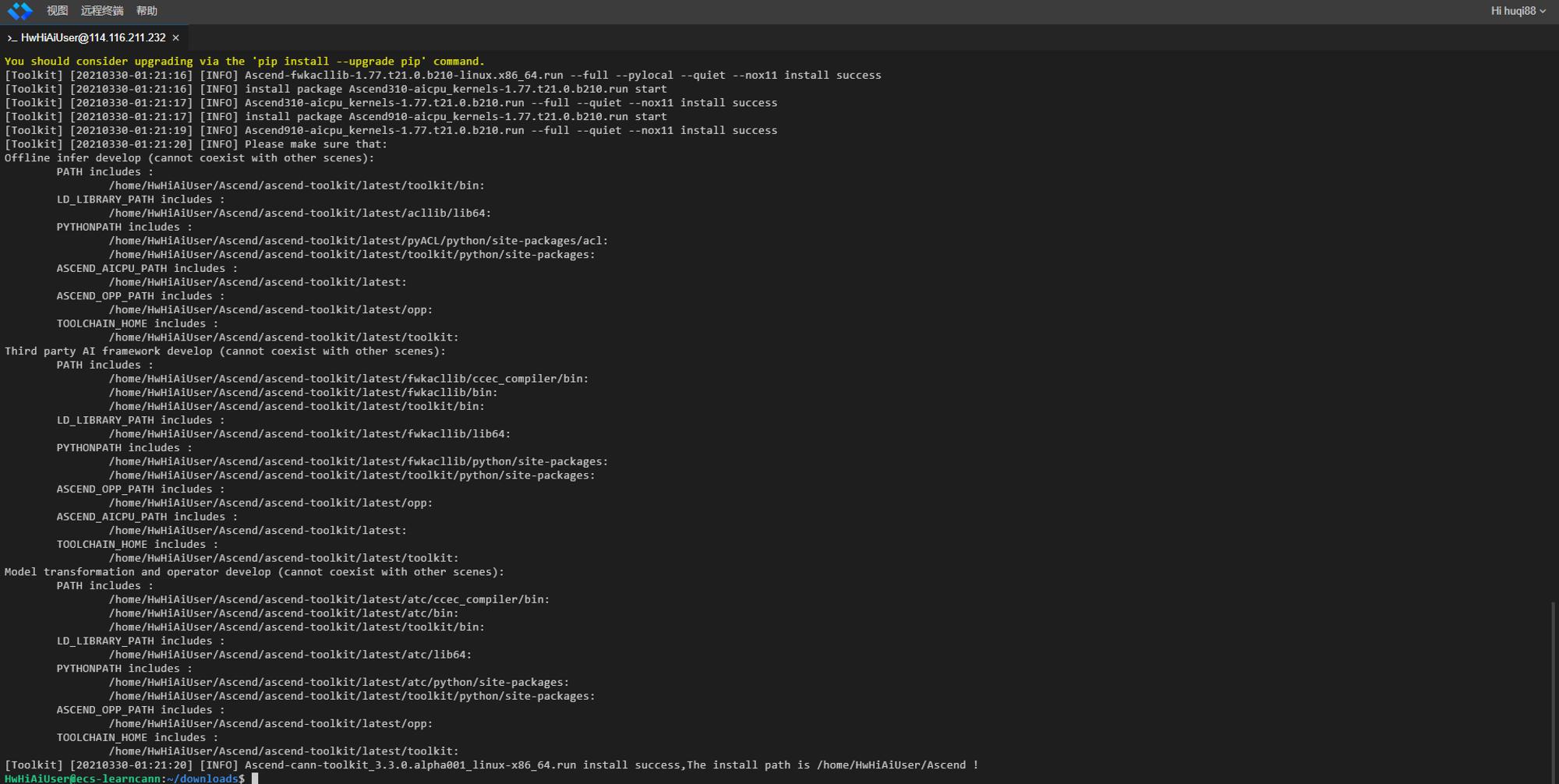
Task: Open the 视图 menu
Action: pos(57,11)
